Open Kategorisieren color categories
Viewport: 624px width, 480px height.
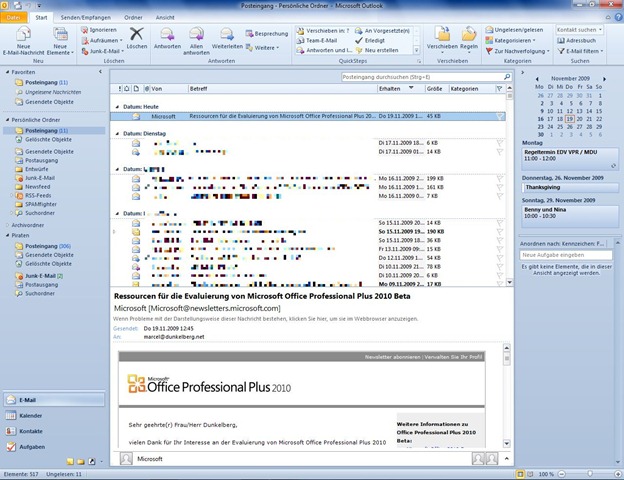pyautogui.click(x=510, y=40)
